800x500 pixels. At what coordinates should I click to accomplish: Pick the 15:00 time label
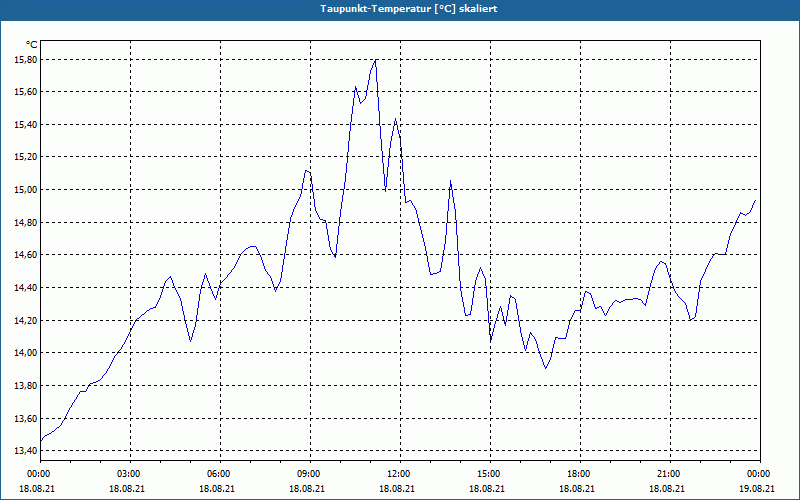pyautogui.click(x=487, y=474)
